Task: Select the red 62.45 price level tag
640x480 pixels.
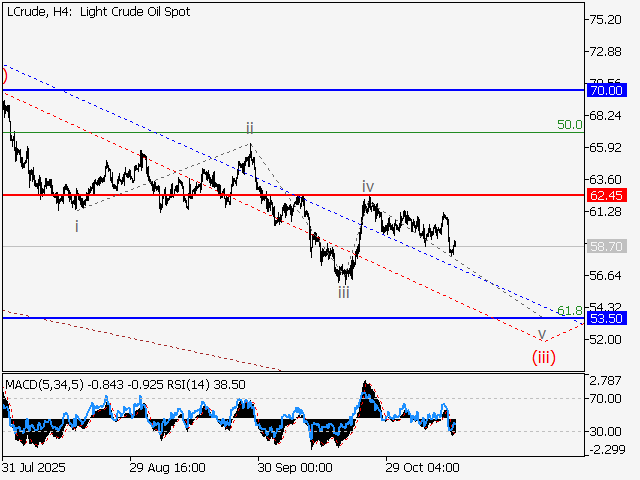Action: [x=607, y=195]
